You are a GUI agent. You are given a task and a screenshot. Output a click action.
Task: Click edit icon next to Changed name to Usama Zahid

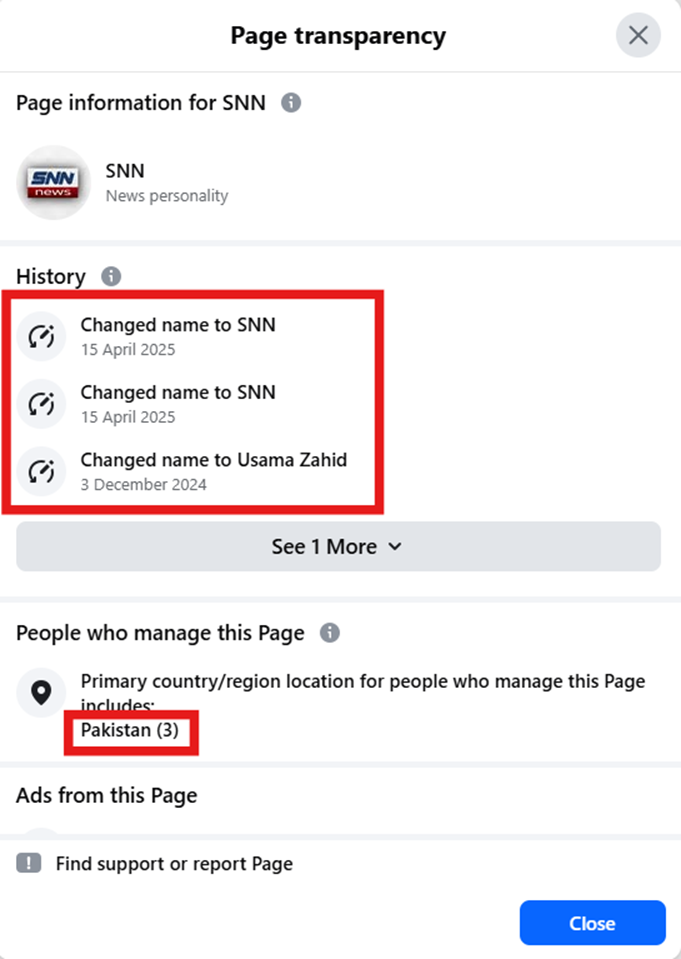41,471
